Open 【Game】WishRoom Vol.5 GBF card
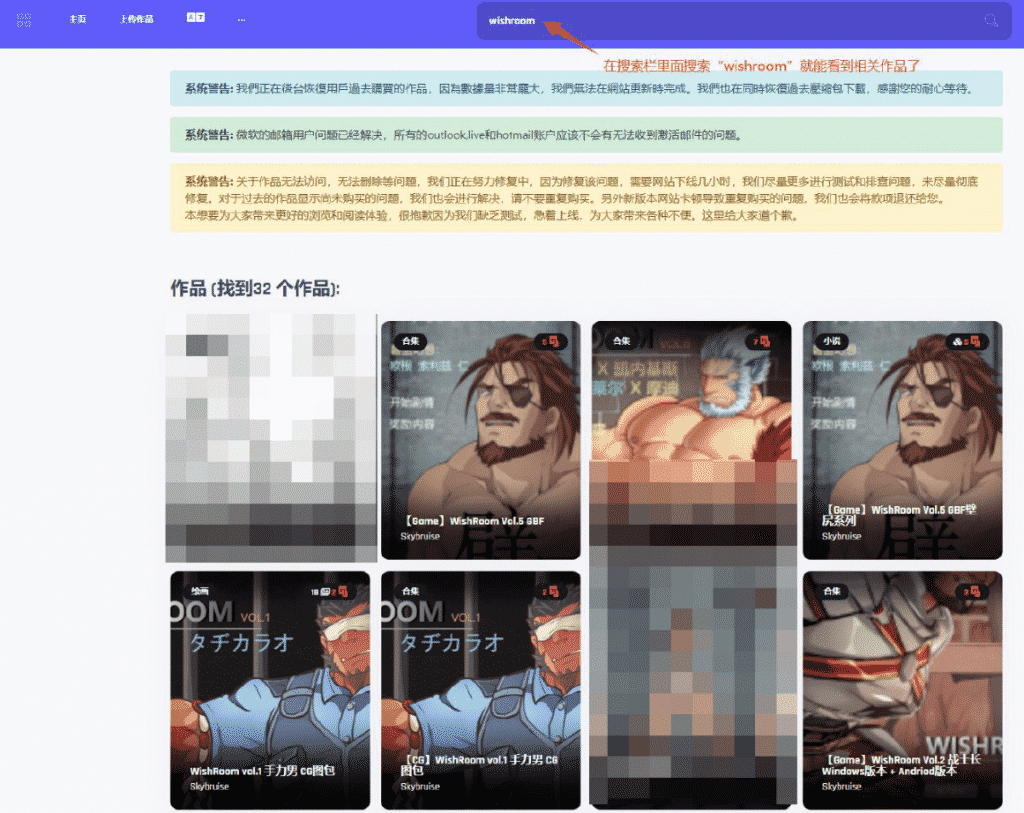This screenshot has width=1024, height=813. pos(481,440)
